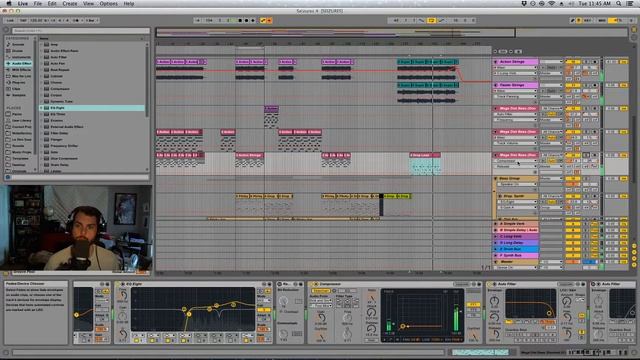
Task: Select the Samples browser category
Action: [x=18, y=95]
